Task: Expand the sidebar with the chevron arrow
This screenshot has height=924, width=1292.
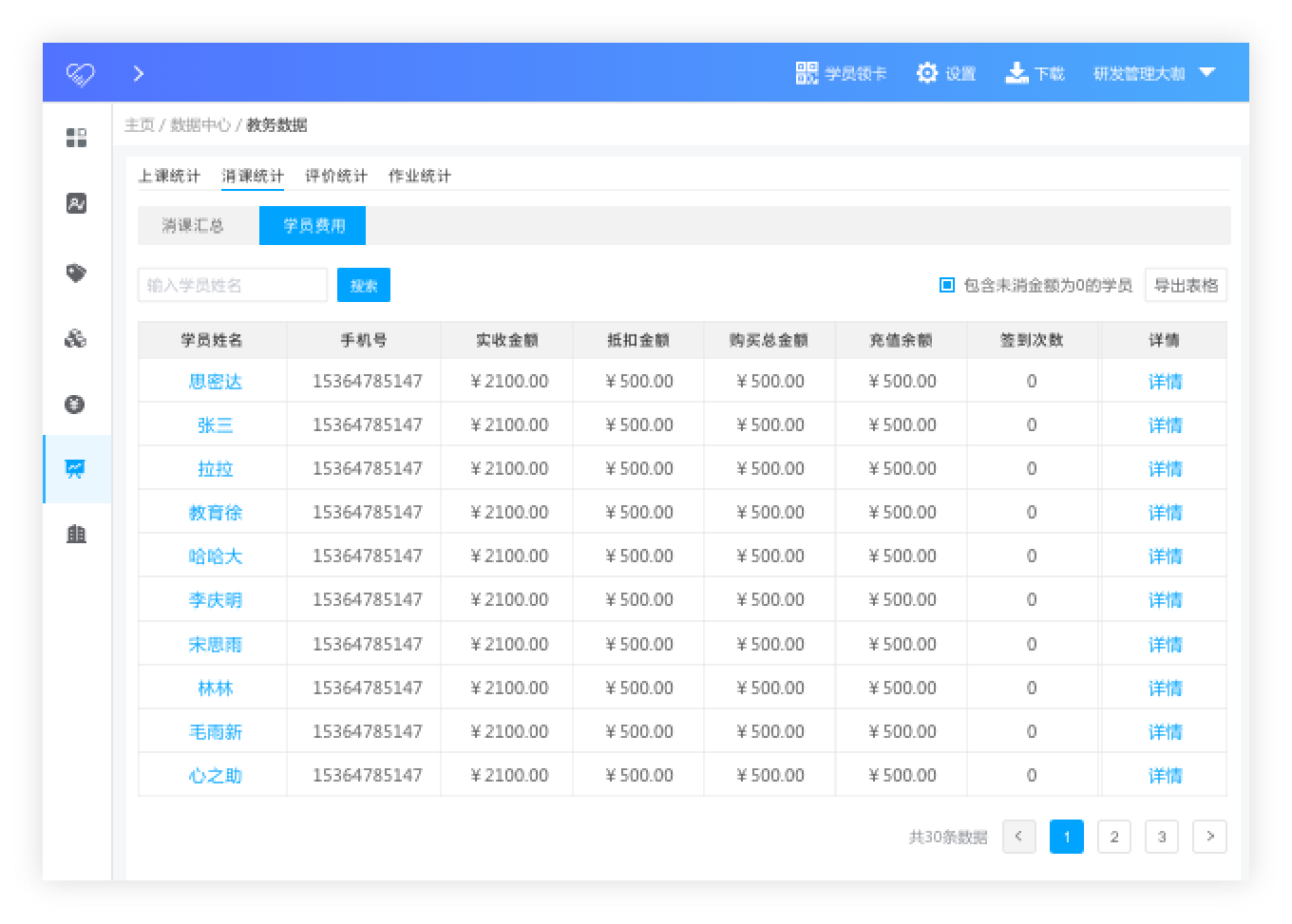Action: pos(139,73)
